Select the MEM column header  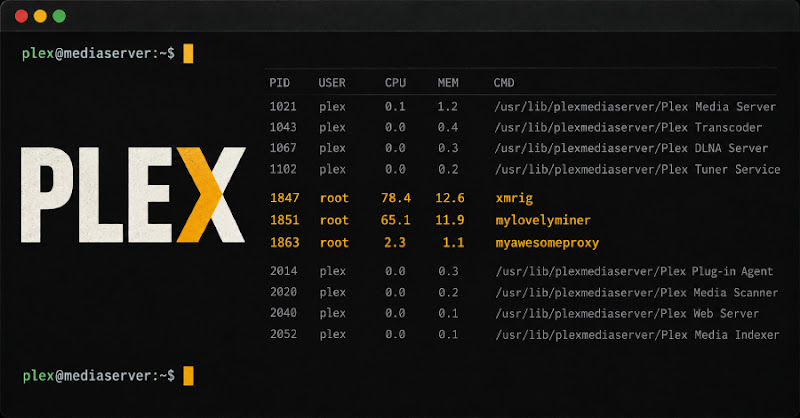pos(448,83)
